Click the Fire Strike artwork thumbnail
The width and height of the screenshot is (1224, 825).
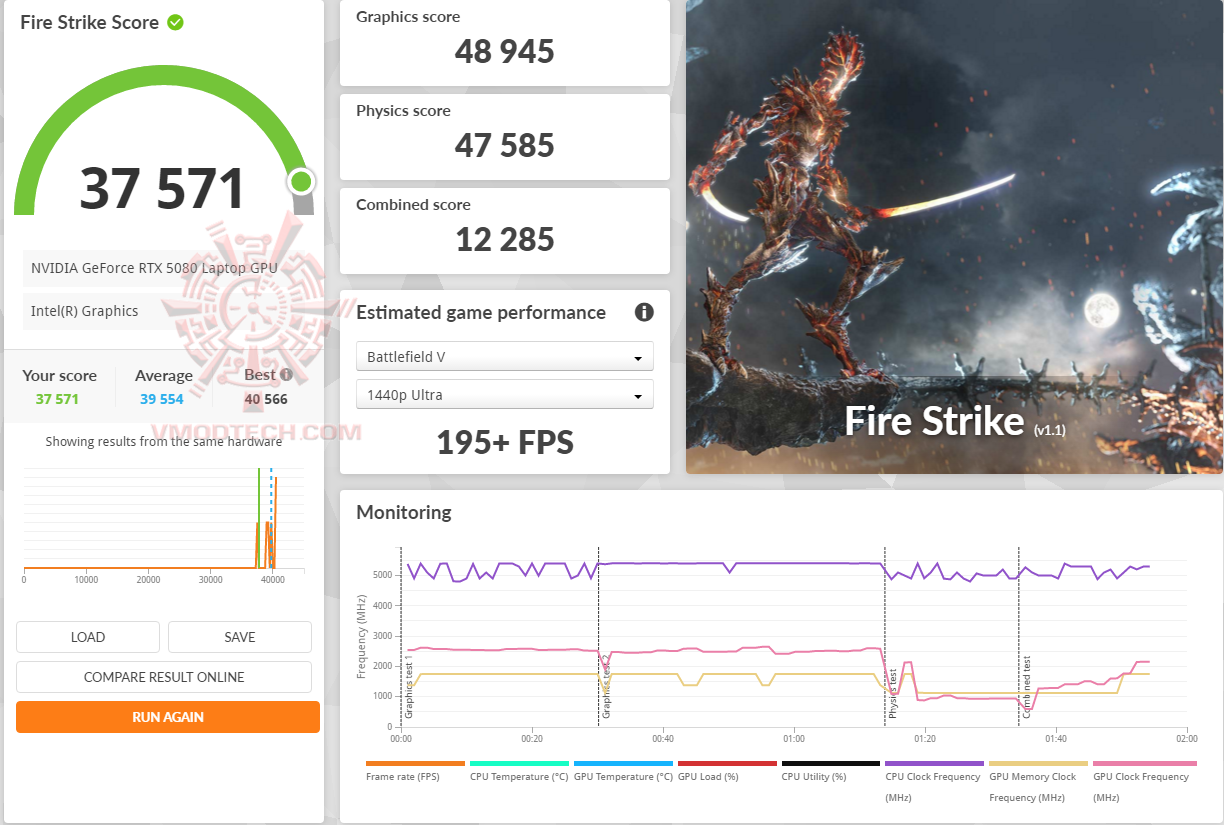point(955,237)
